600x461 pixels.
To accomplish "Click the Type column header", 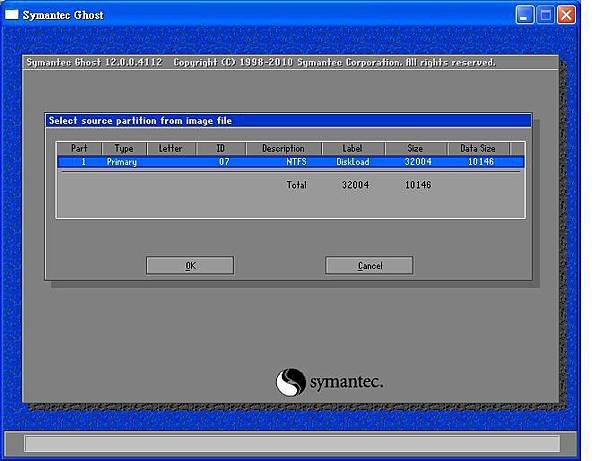I will pos(124,148).
